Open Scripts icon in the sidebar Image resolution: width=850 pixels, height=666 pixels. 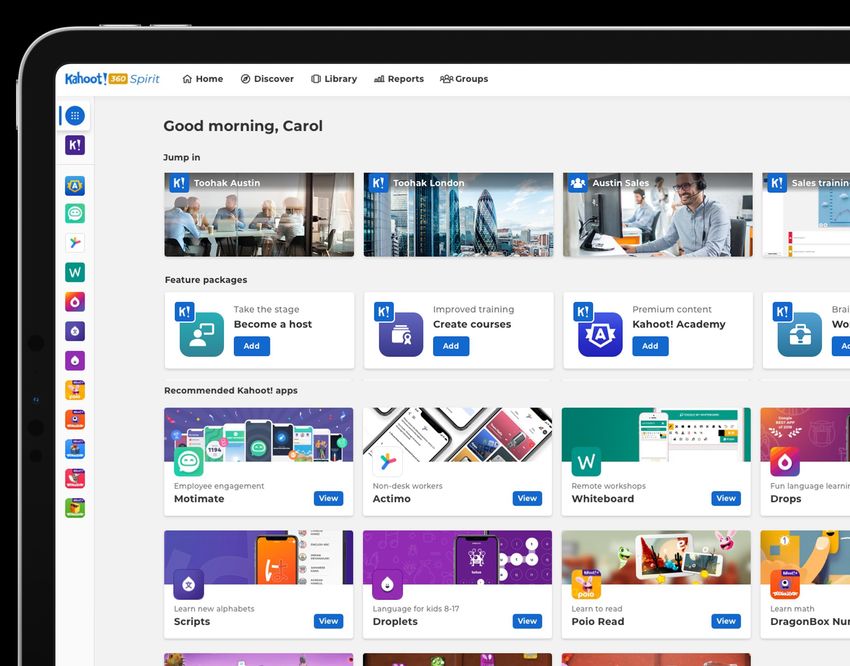pyautogui.click(x=75, y=331)
